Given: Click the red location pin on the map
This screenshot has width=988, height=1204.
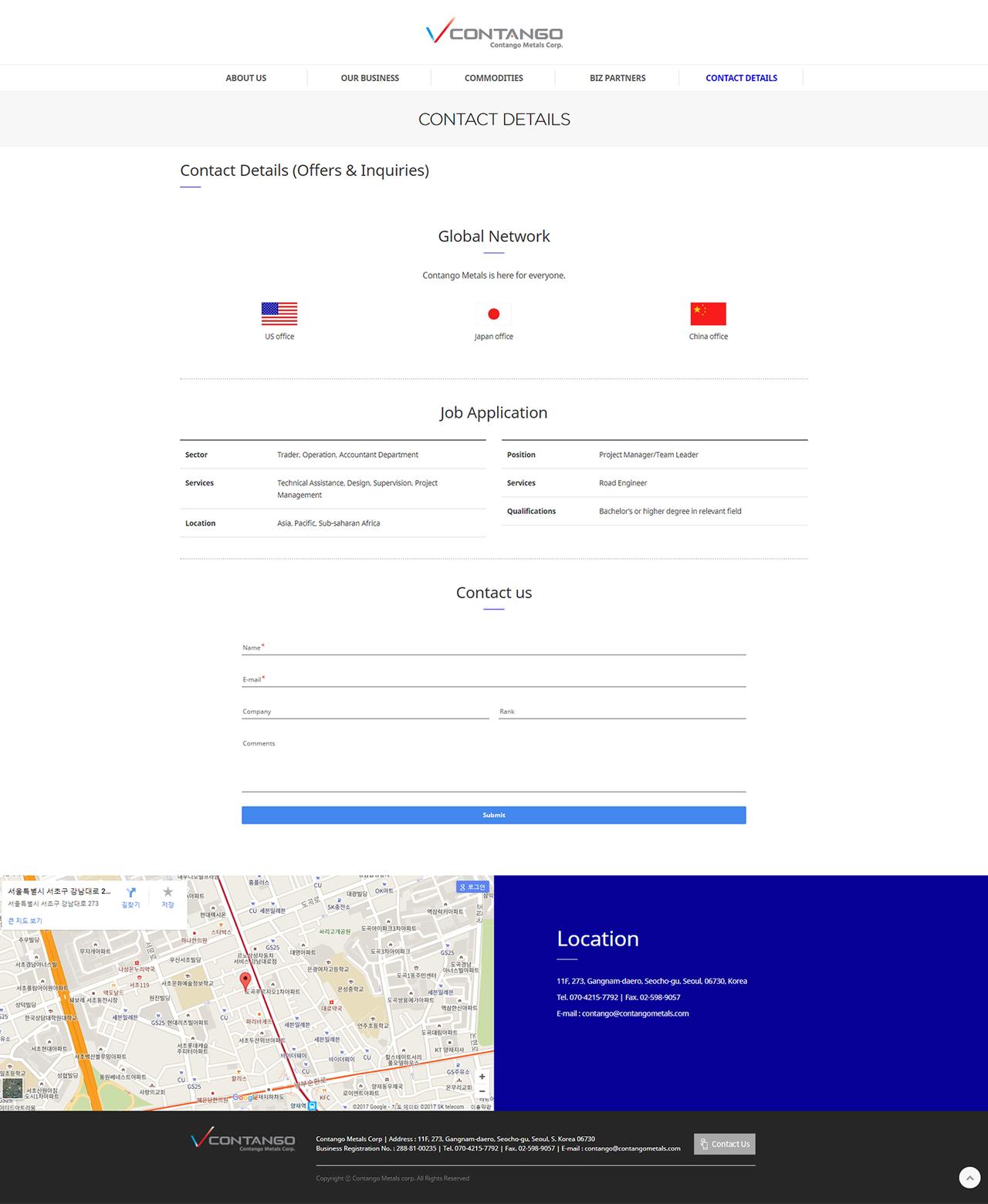Looking at the screenshot, I should pyautogui.click(x=245, y=982).
